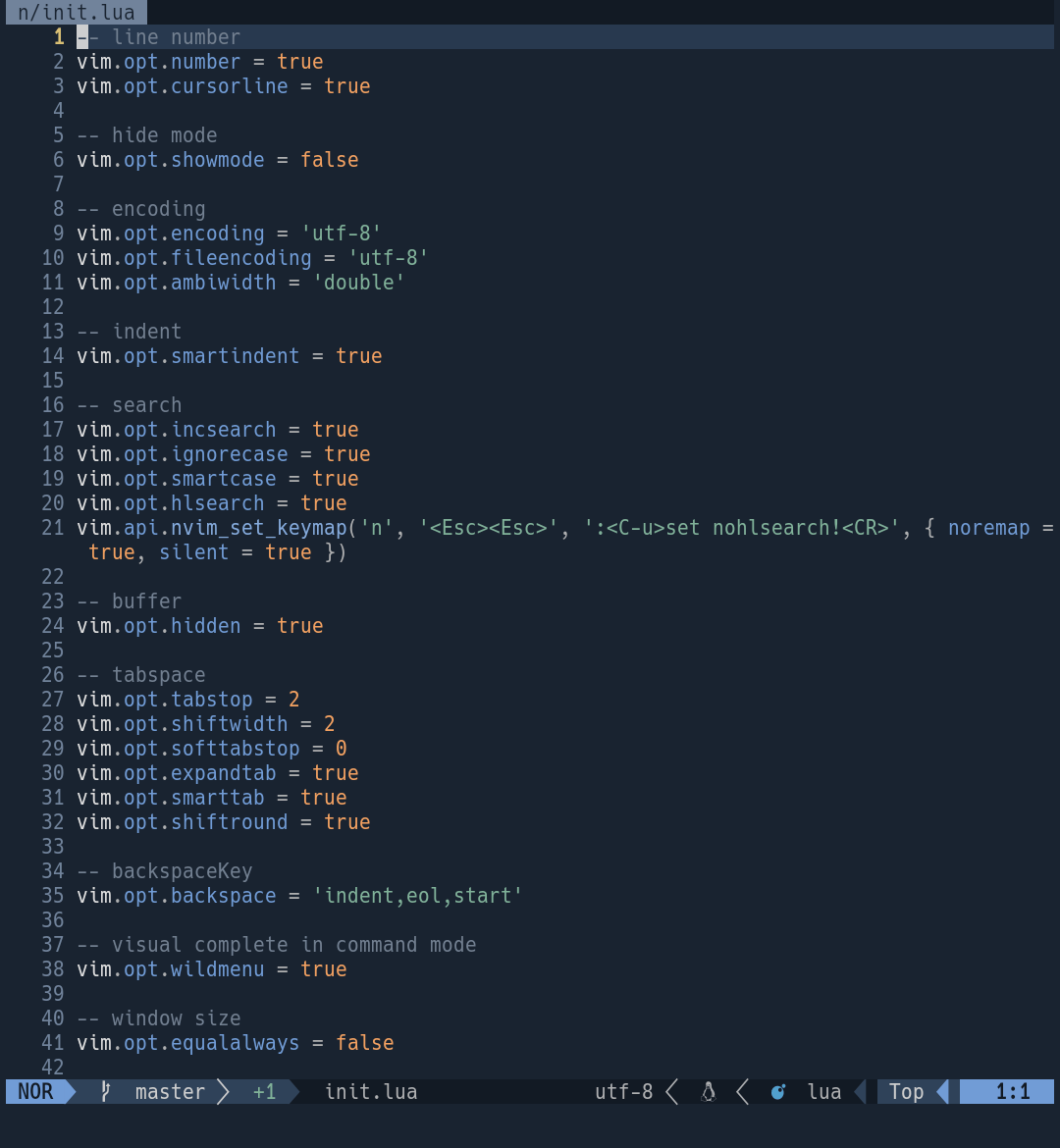Click the '<Esc><Esc>' key mapping string
Viewport: 1060px width, 1148px height.
click(x=489, y=528)
